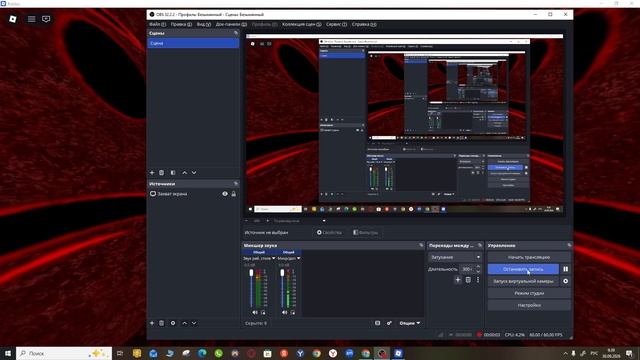640x360 pixels.
Task: Open the Сервис menu
Action: [x=336, y=24]
